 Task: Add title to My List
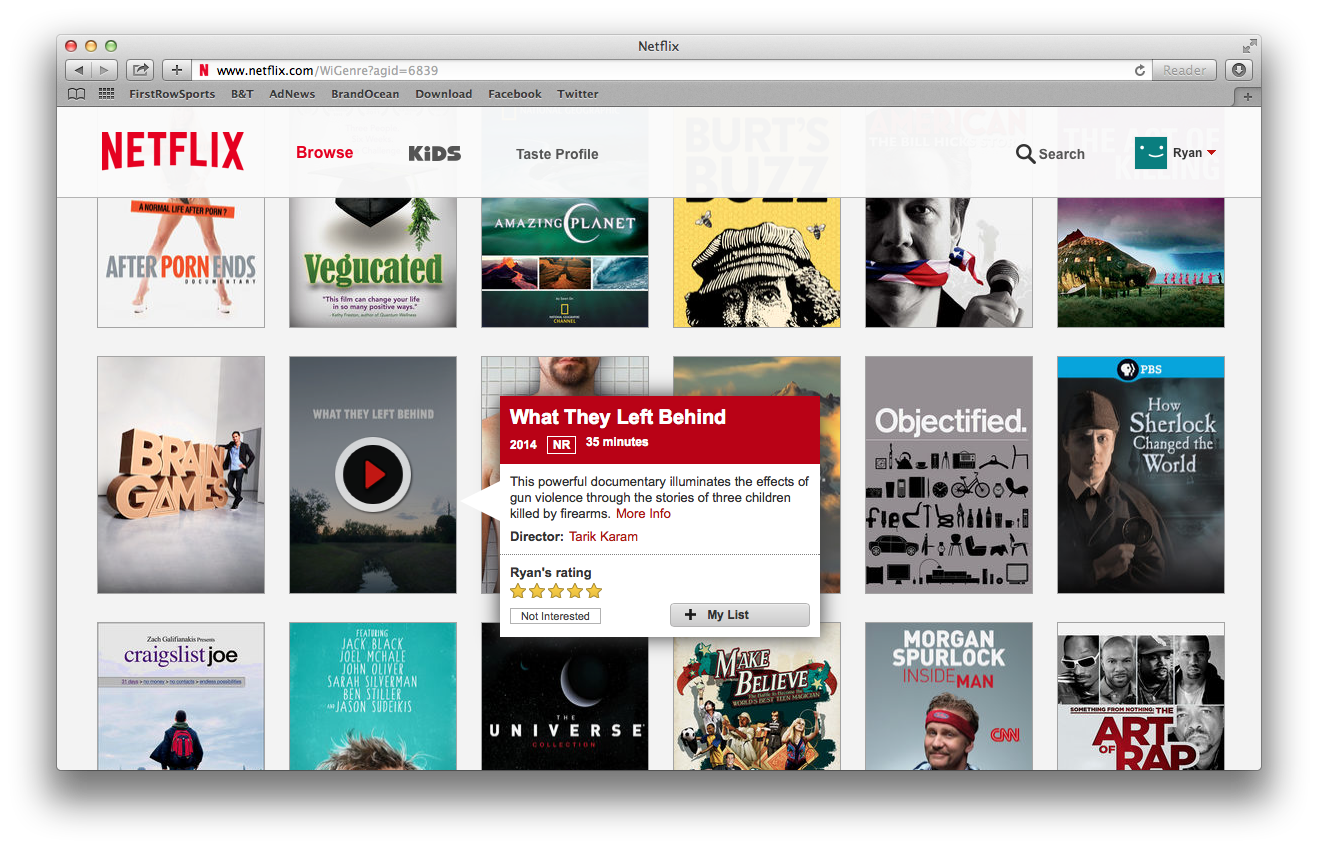(x=740, y=615)
